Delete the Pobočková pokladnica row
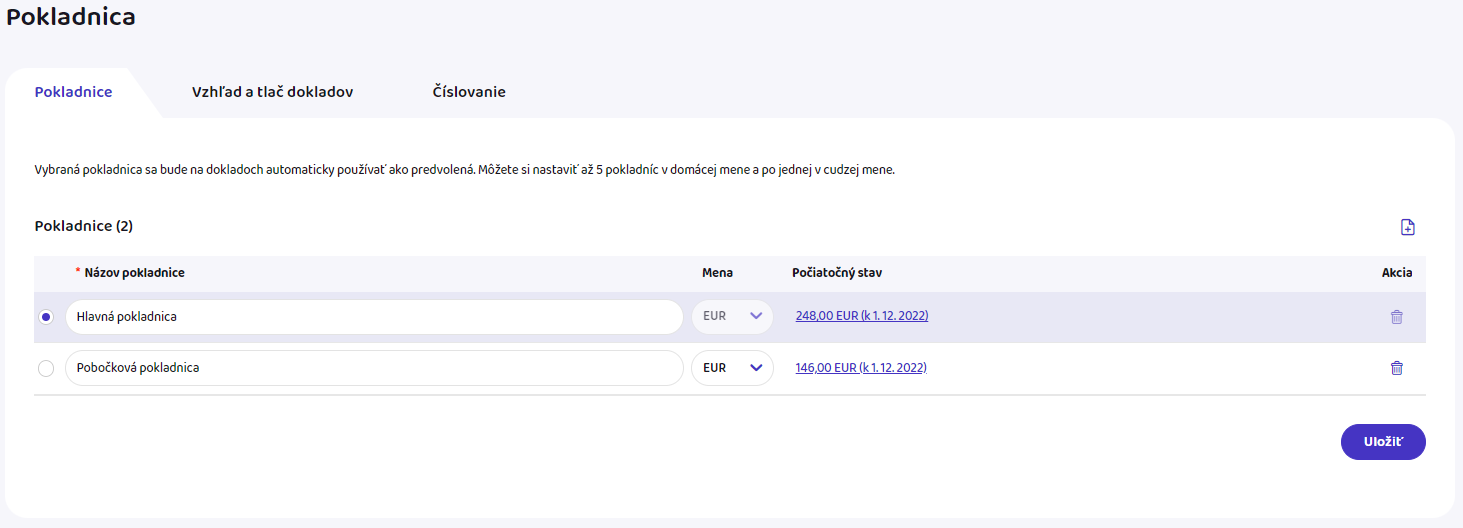 1396,368
